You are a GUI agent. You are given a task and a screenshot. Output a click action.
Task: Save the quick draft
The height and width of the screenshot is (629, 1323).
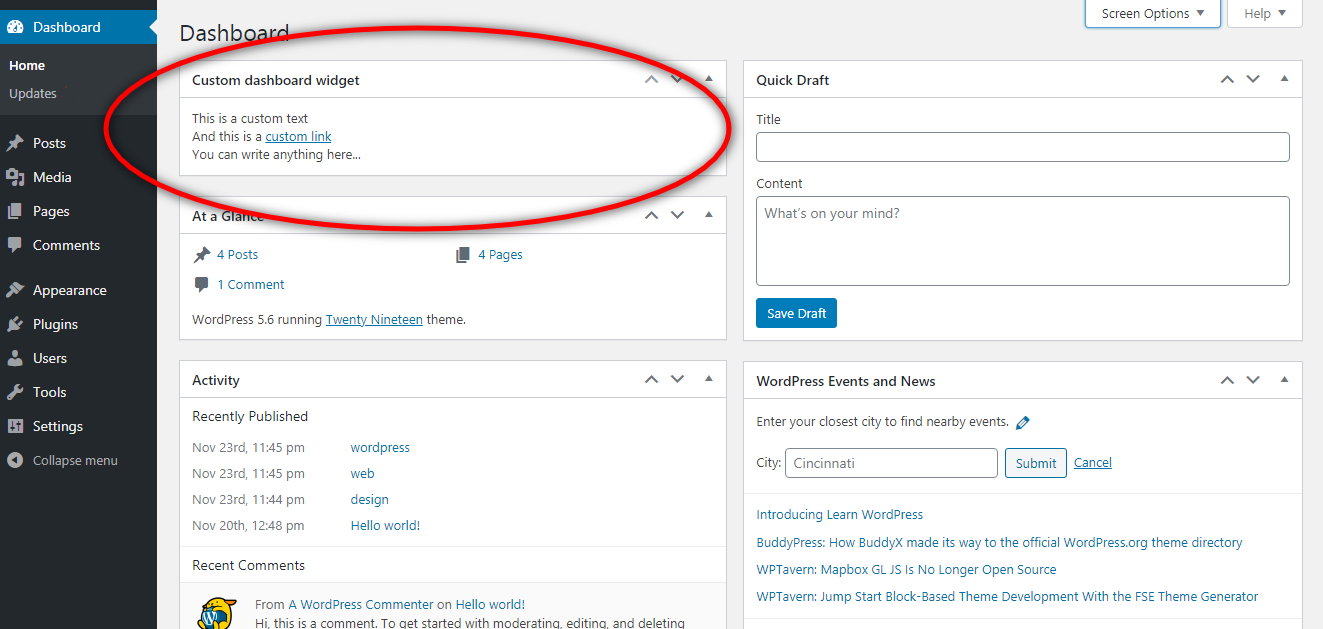(x=796, y=313)
